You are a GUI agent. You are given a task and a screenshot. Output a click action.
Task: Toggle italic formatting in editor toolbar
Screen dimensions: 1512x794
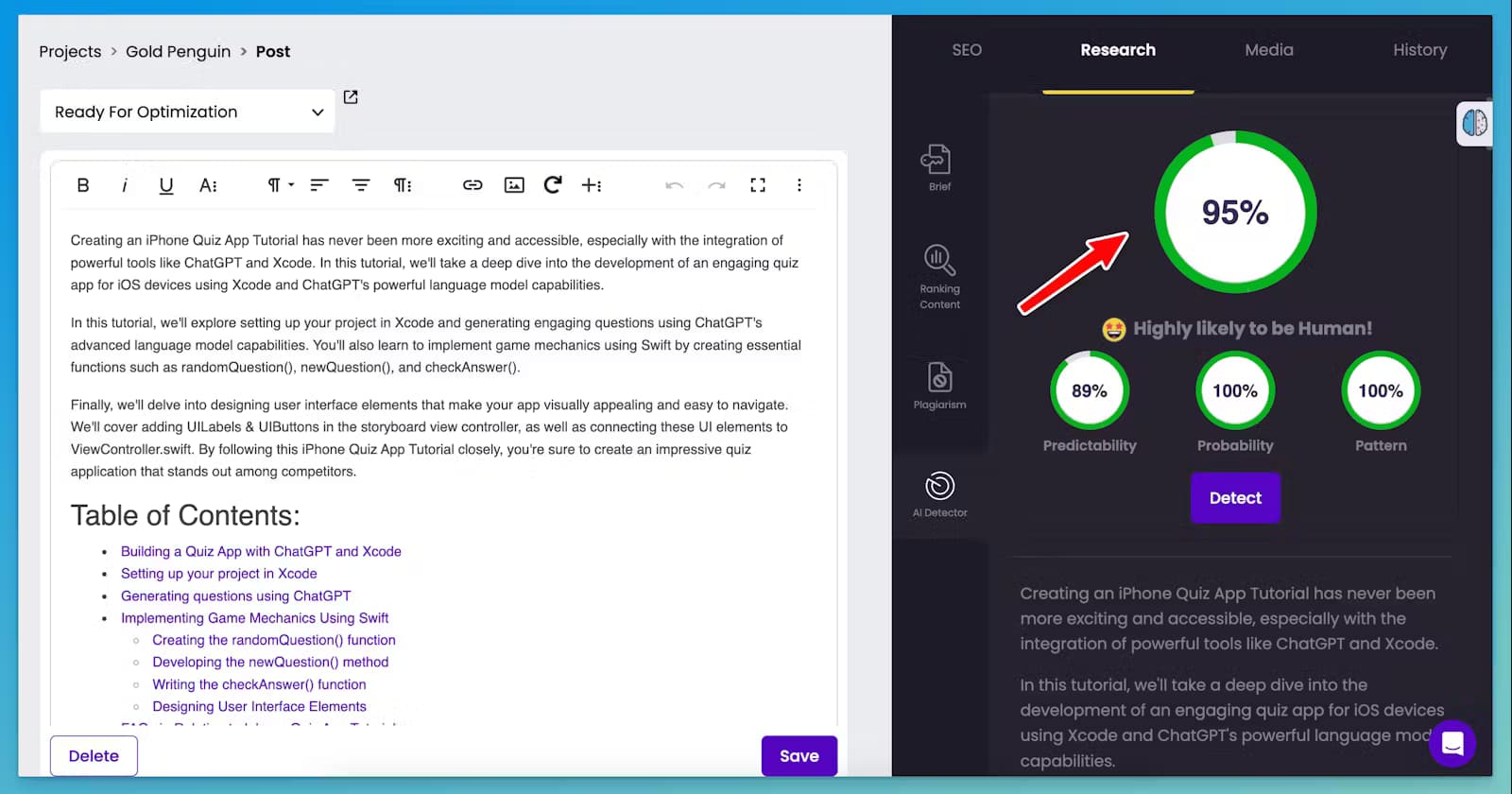tap(125, 185)
